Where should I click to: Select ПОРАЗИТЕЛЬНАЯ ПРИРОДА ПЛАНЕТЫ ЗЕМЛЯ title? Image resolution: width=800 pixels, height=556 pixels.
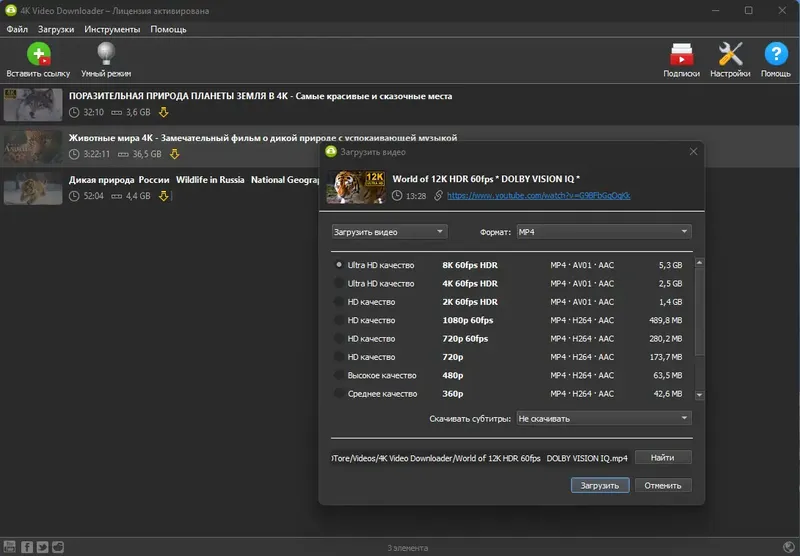(260, 96)
